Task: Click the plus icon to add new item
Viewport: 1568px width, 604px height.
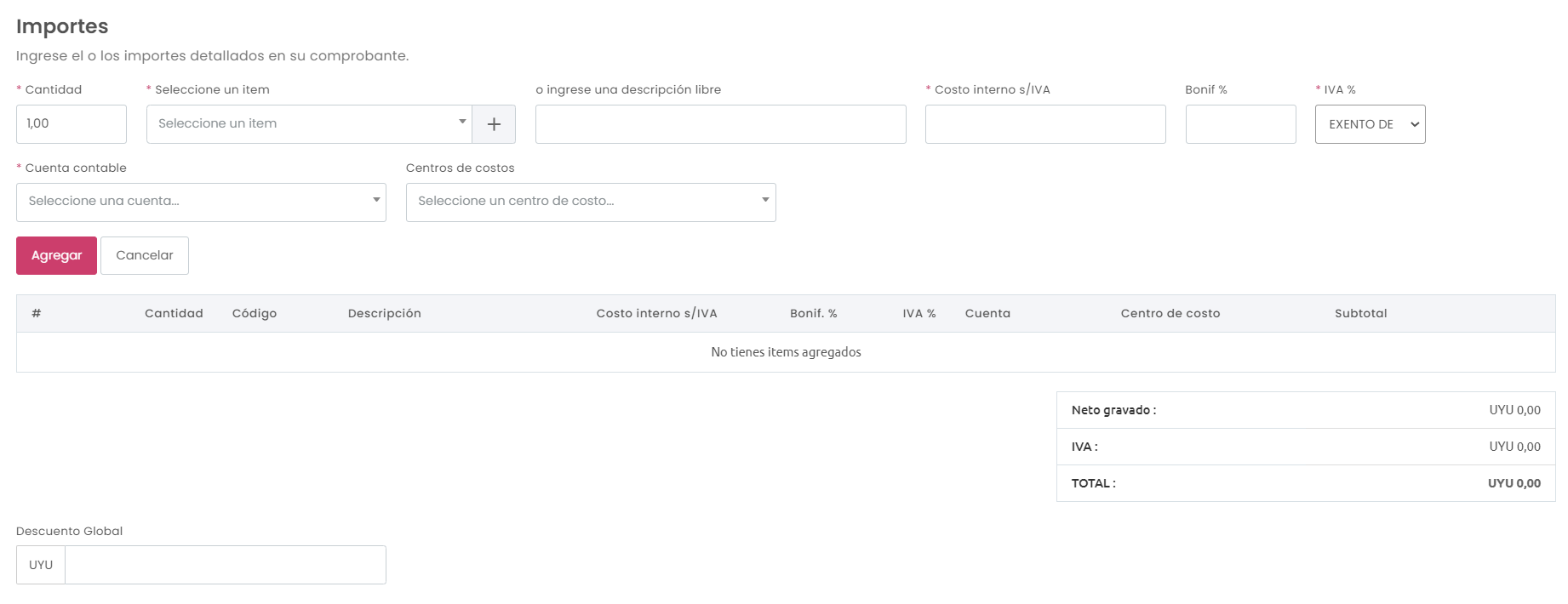Action: (494, 124)
